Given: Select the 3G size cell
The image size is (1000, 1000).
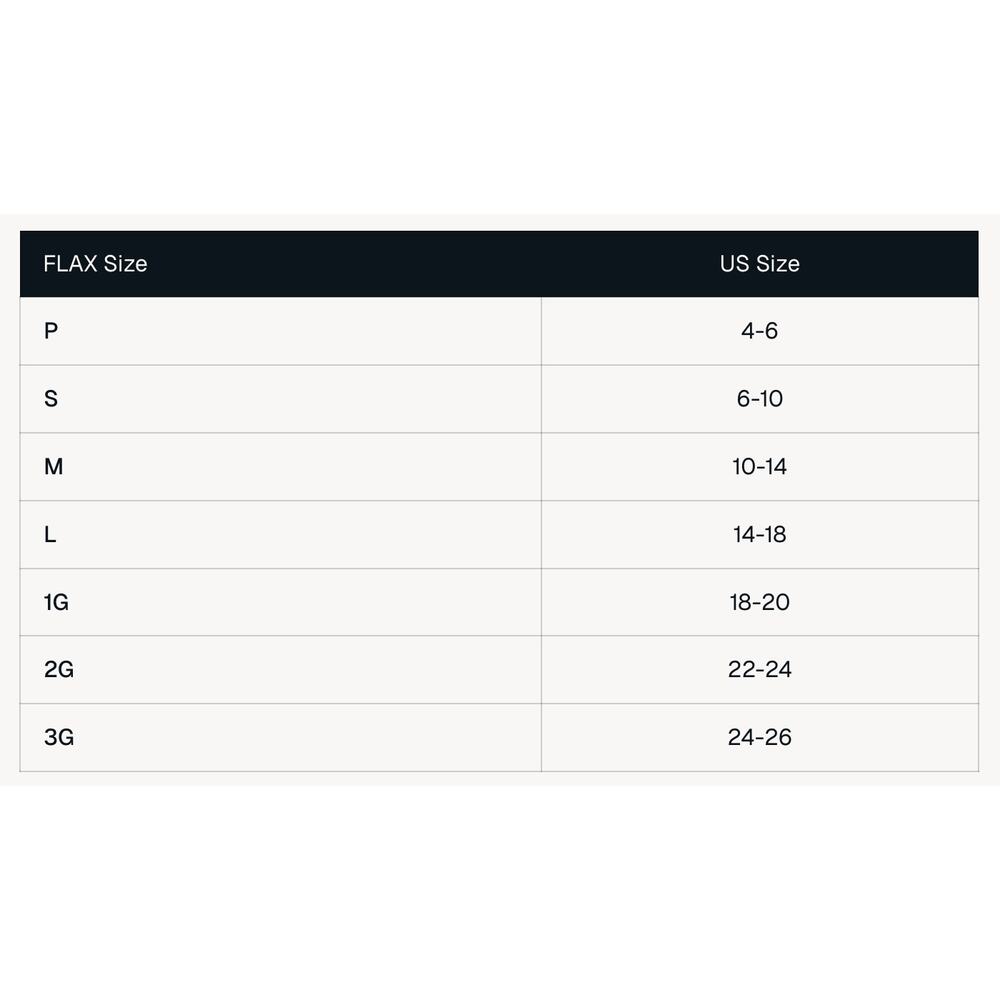Looking at the screenshot, I should point(281,738).
